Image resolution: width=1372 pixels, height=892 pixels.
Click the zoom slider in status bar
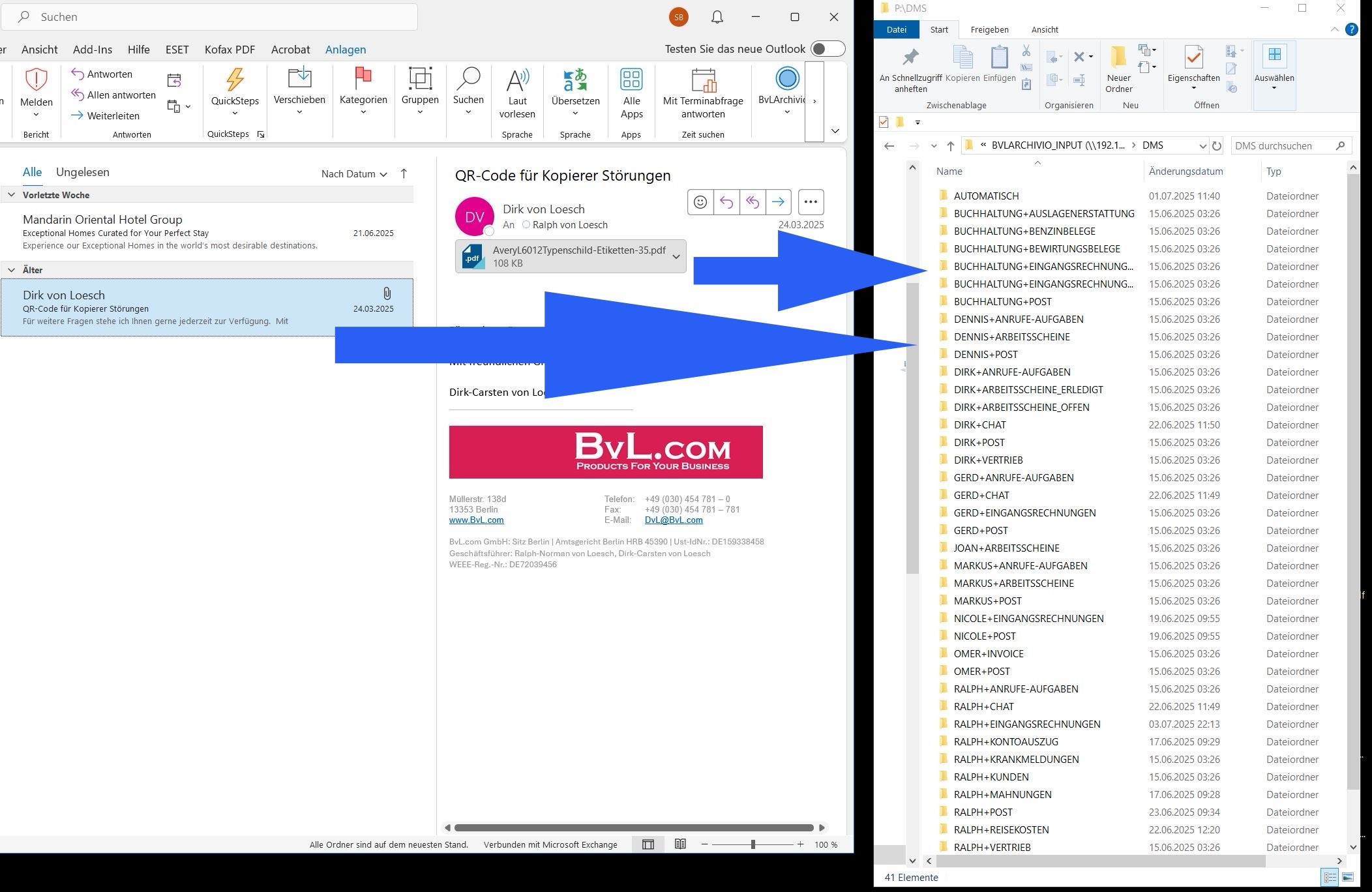point(753,844)
